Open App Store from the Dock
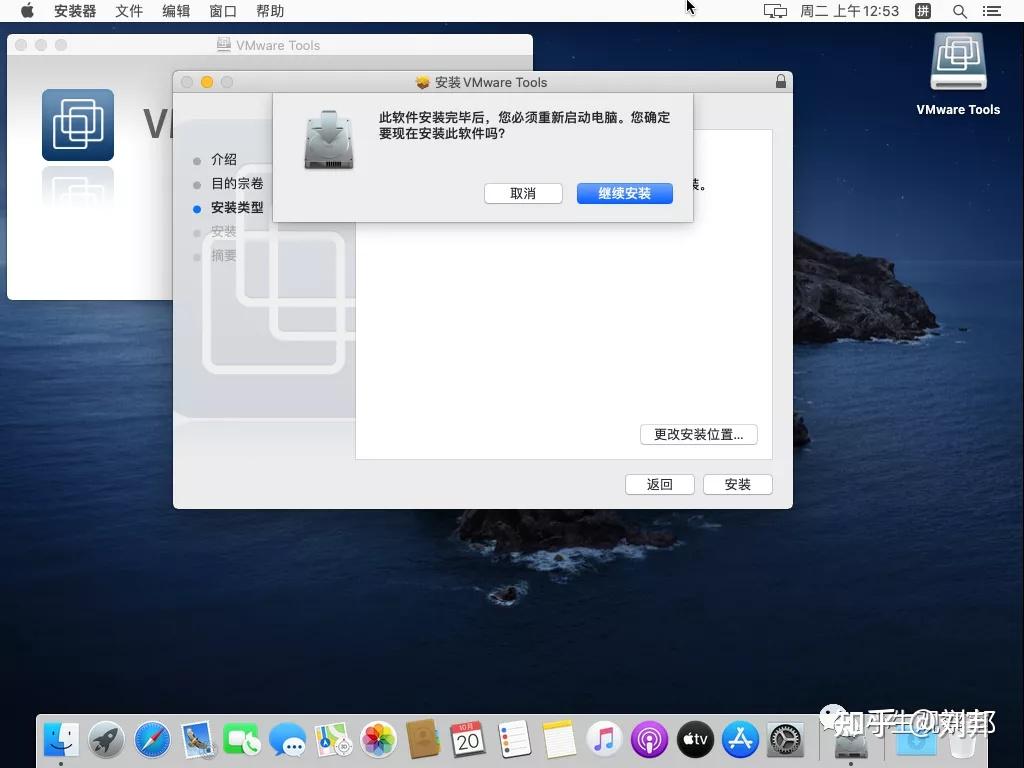1024x768 pixels. click(x=740, y=739)
